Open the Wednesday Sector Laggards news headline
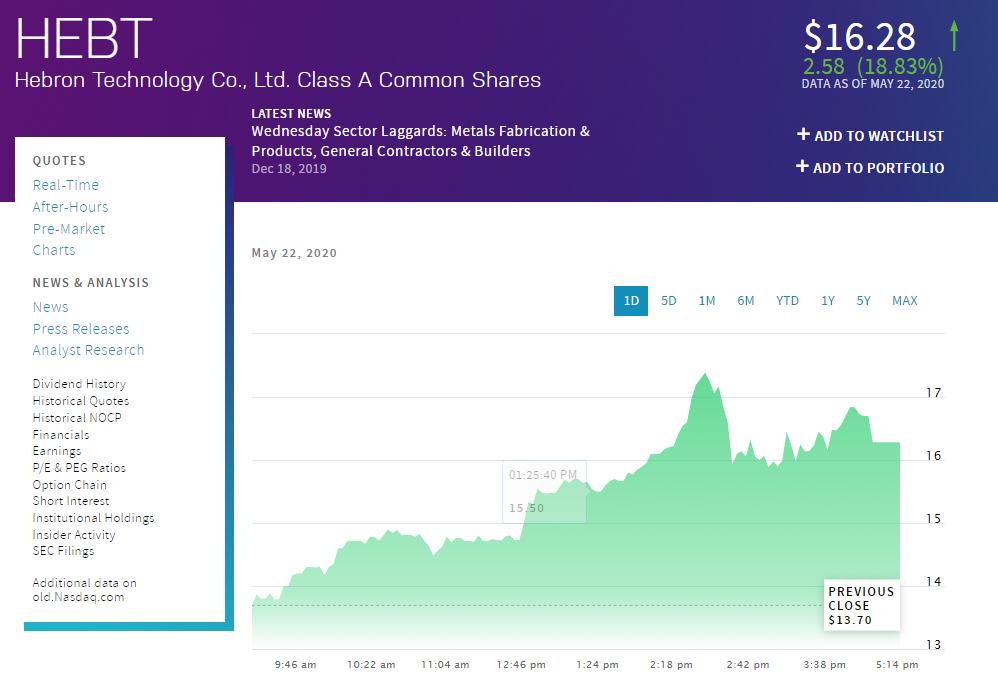Image resolution: width=998 pixels, height=692 pixels. (x=420, y=141)
